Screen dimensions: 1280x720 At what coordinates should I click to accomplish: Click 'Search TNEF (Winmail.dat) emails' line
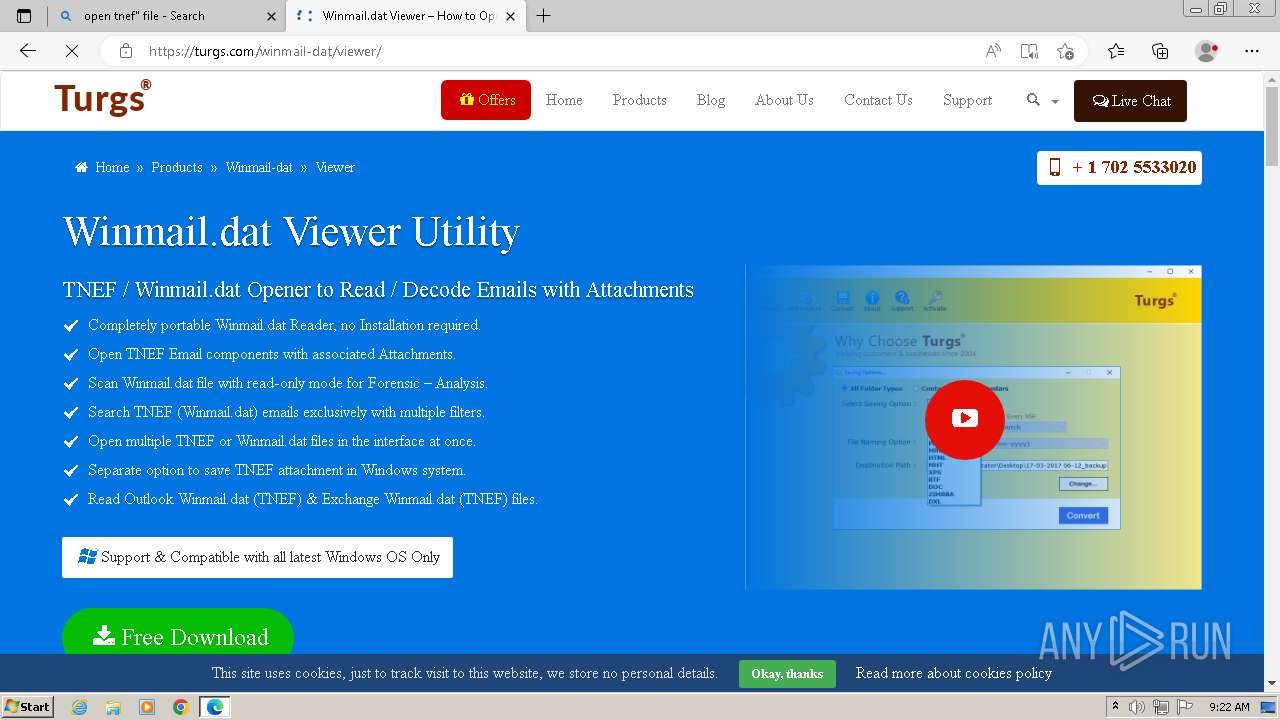[x=286, y=412]
